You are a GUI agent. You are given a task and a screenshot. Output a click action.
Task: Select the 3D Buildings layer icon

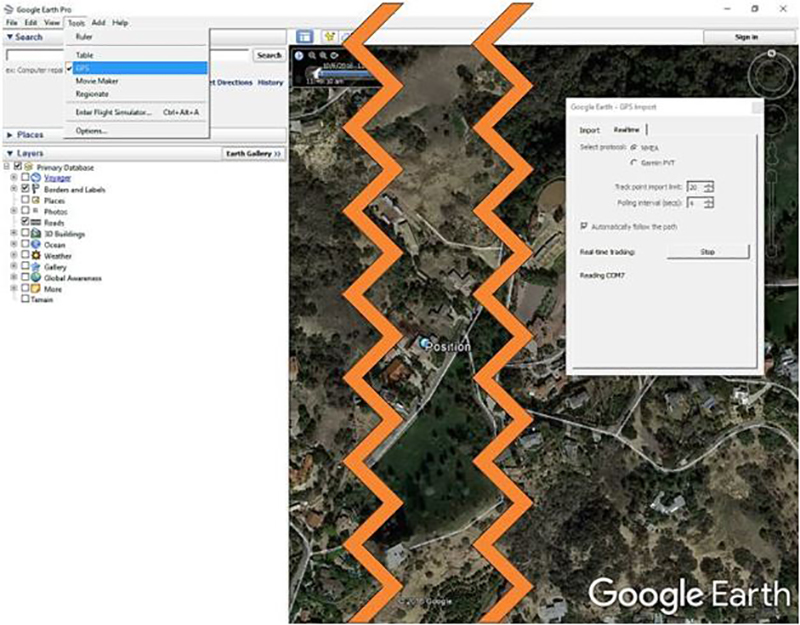pos(33,234)
